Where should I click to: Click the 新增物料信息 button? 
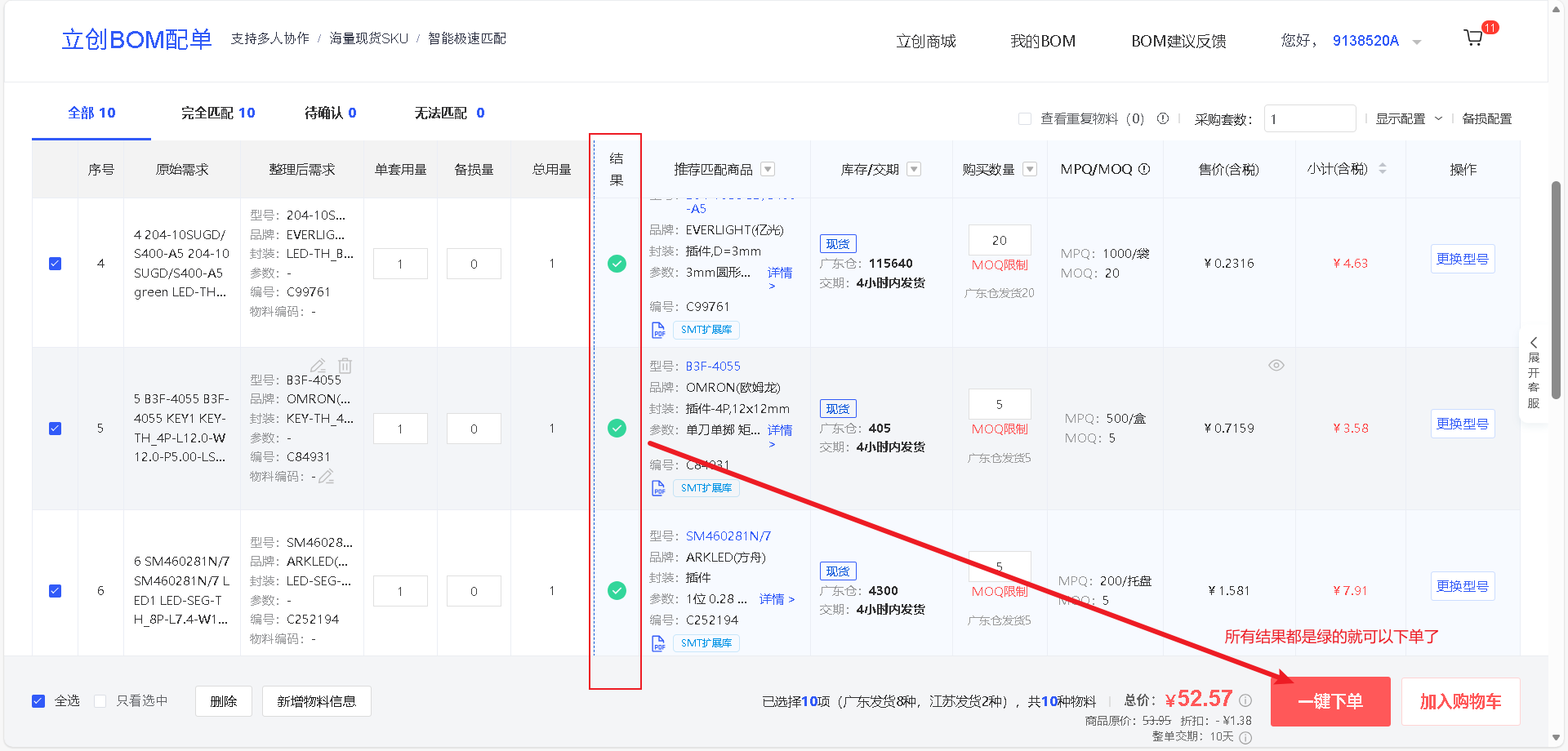point(316,700)
